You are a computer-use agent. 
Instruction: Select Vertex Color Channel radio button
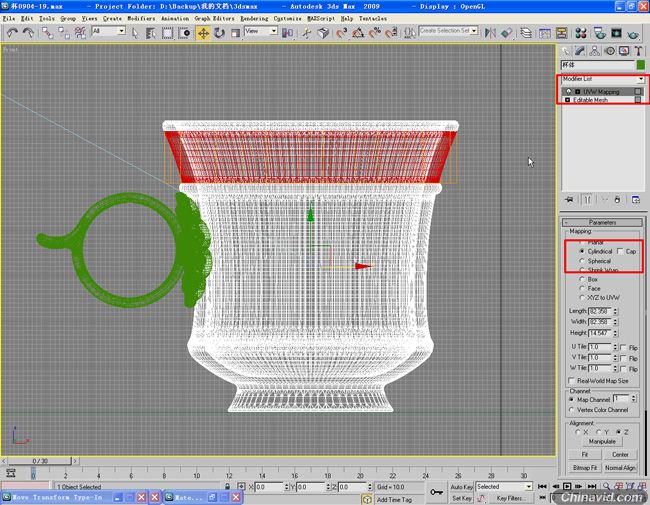coord(572,410)
